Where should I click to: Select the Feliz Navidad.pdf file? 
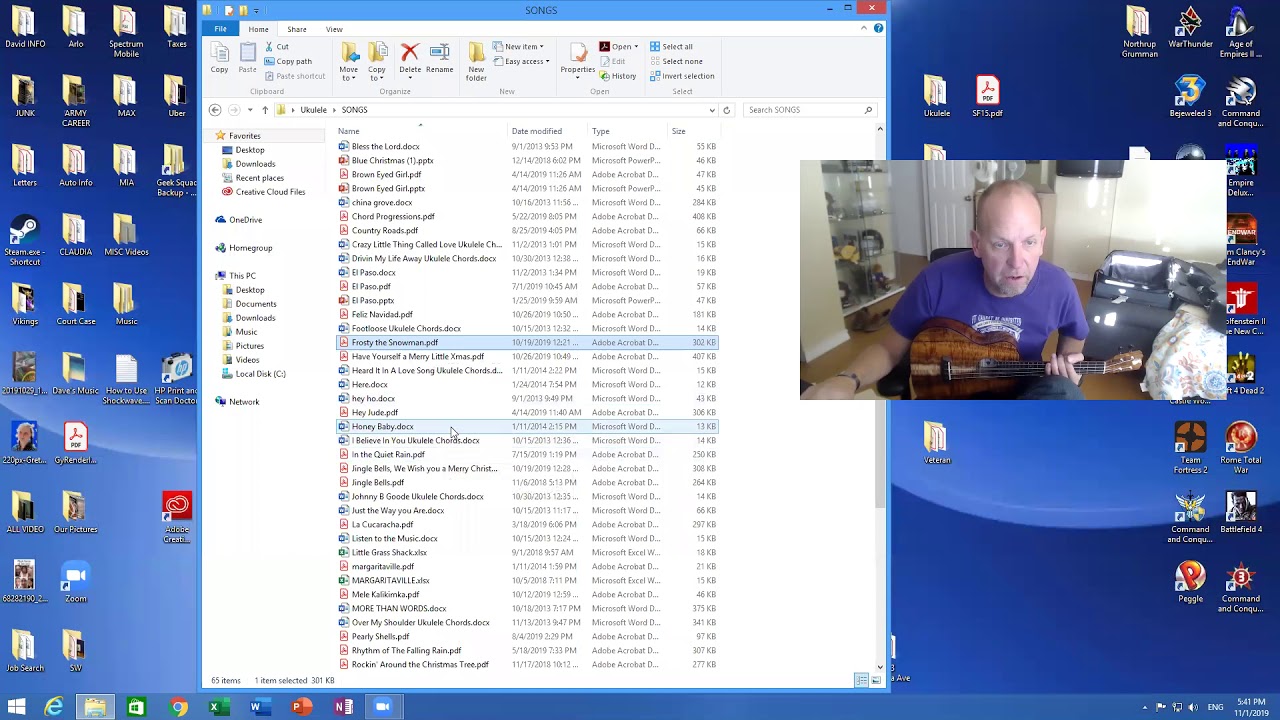[x=527, y=314]
